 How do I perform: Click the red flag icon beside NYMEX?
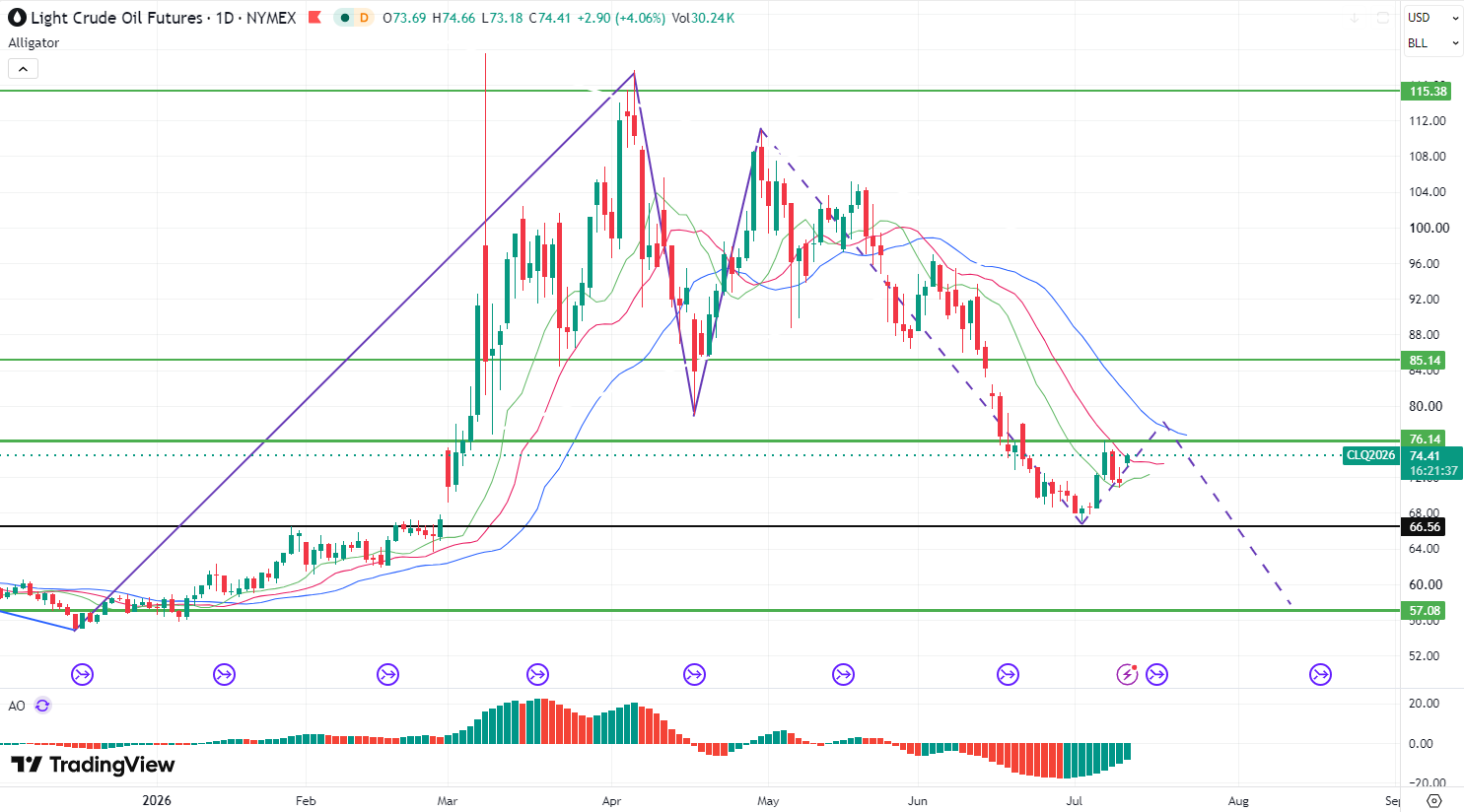314,18
